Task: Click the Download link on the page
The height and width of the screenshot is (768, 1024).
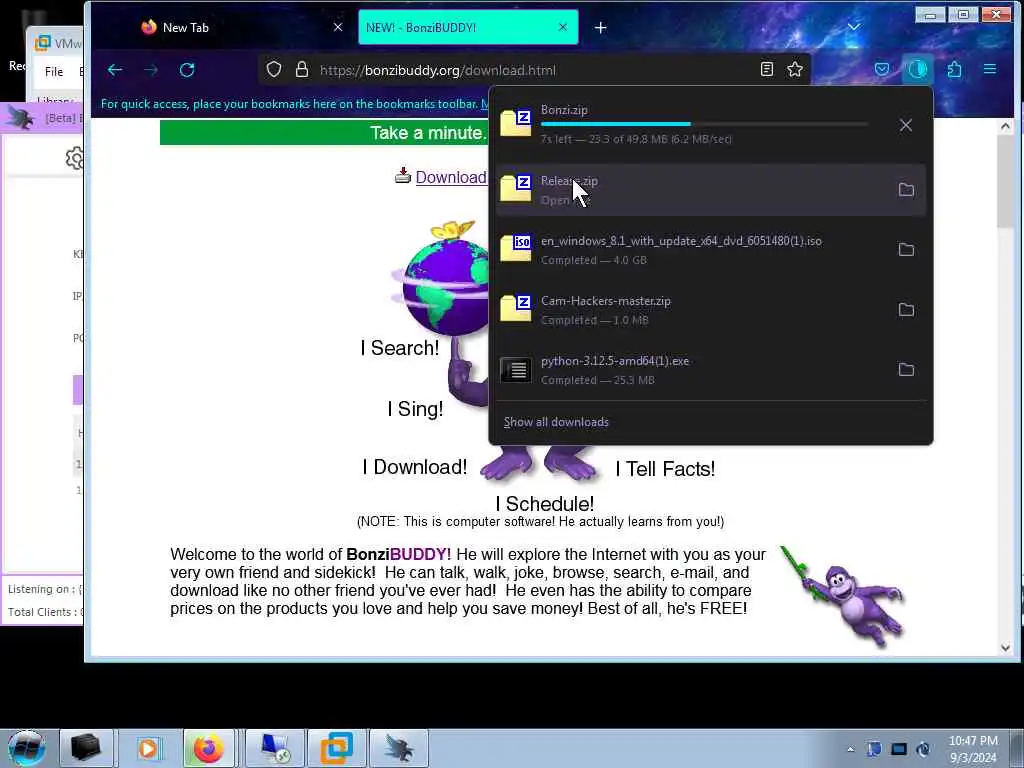Action: pyautogui.click(x=451, y=177)
